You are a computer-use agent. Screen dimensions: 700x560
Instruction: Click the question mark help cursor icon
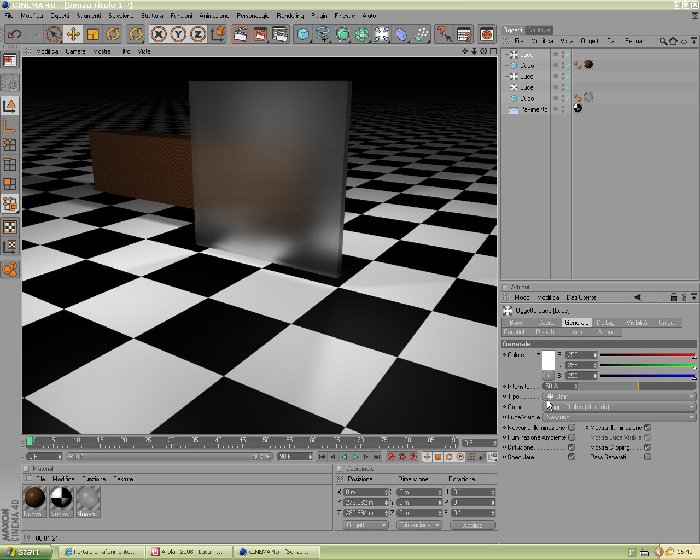(x=444, y=34)
